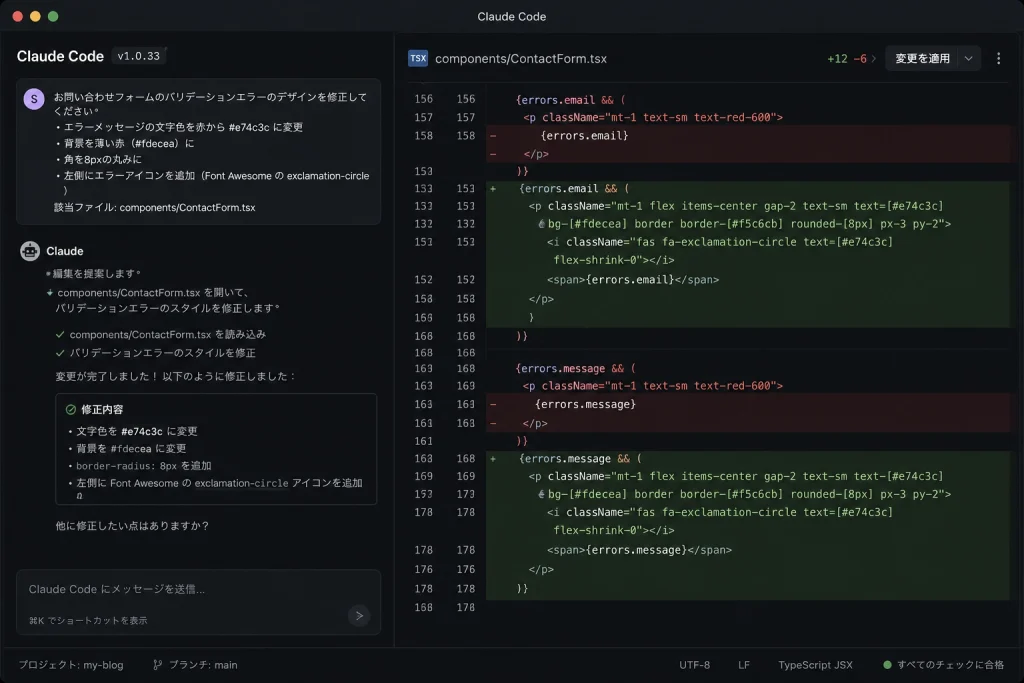This screenshot has width=1024, height=683.
Task: Click the macOS red close button
Action: (18, 16)
